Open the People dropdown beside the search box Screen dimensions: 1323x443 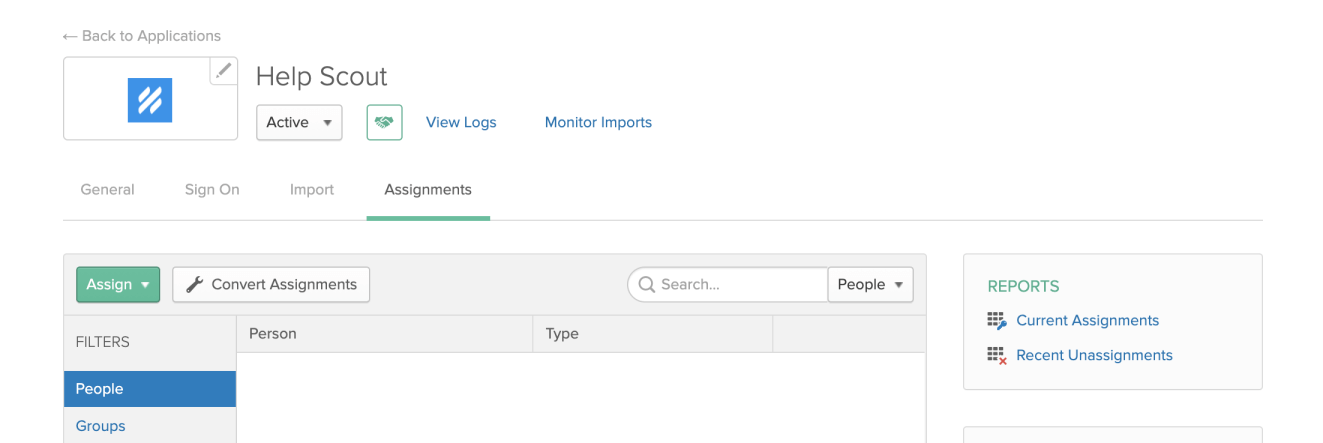870,285
